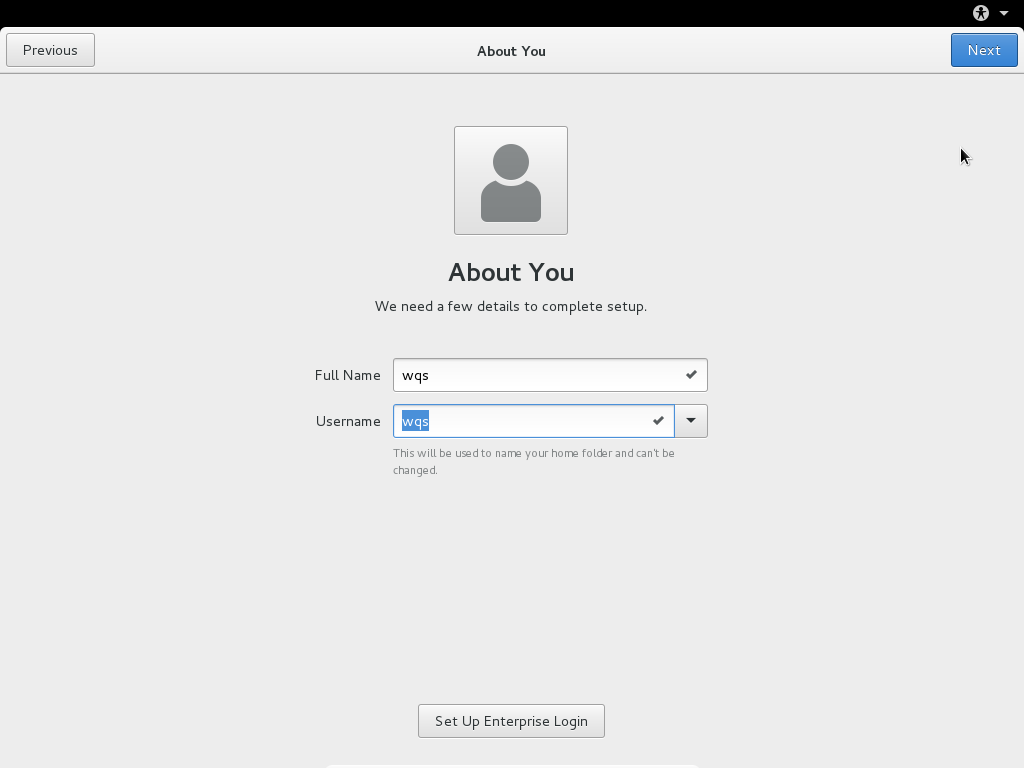Image resolution: width=1024 pixels, height=768 pixels.
Task: Open the accessibility menu icon
Action: [981, 13]
